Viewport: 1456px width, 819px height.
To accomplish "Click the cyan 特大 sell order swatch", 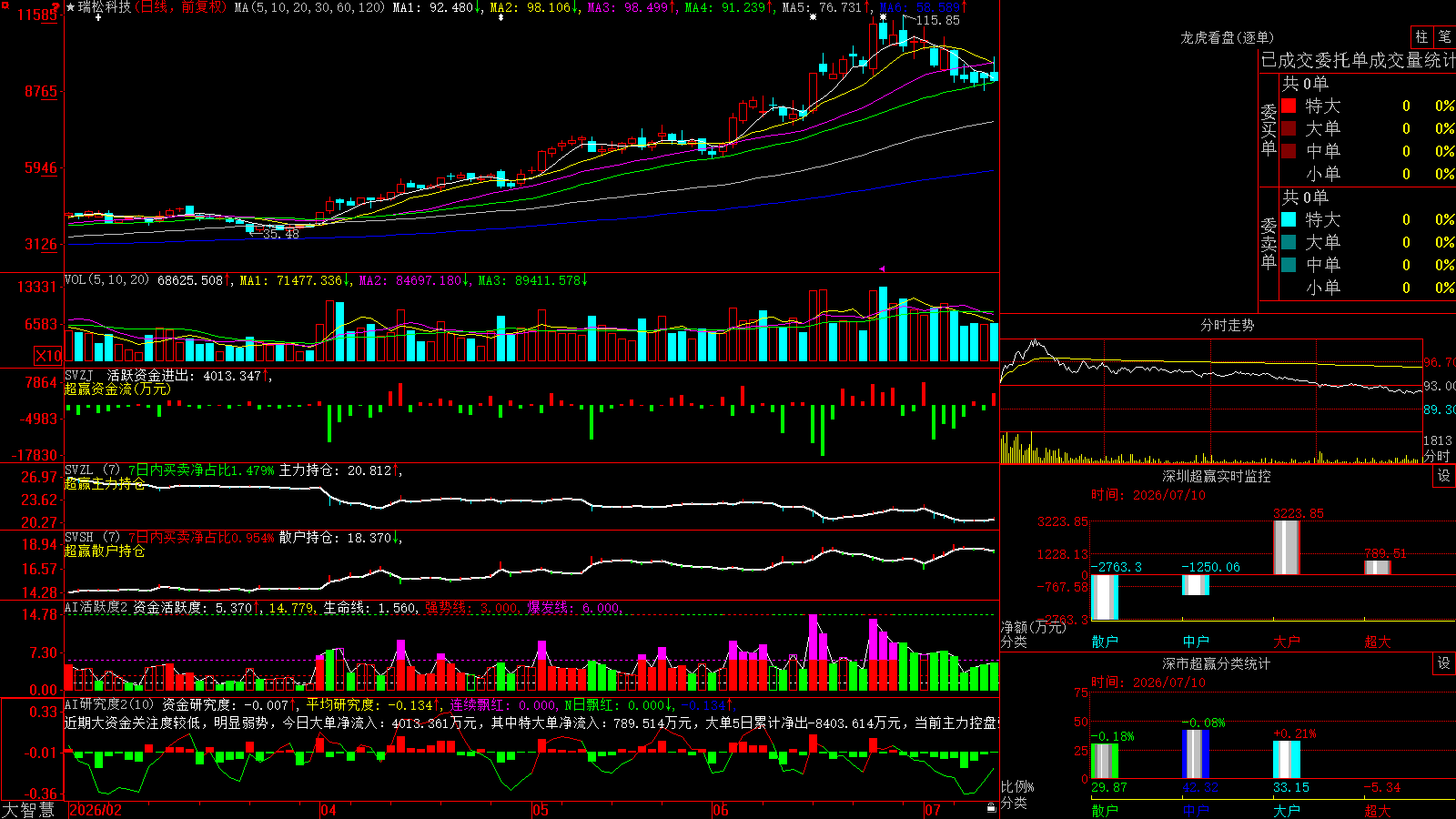I will [1289, 219].
